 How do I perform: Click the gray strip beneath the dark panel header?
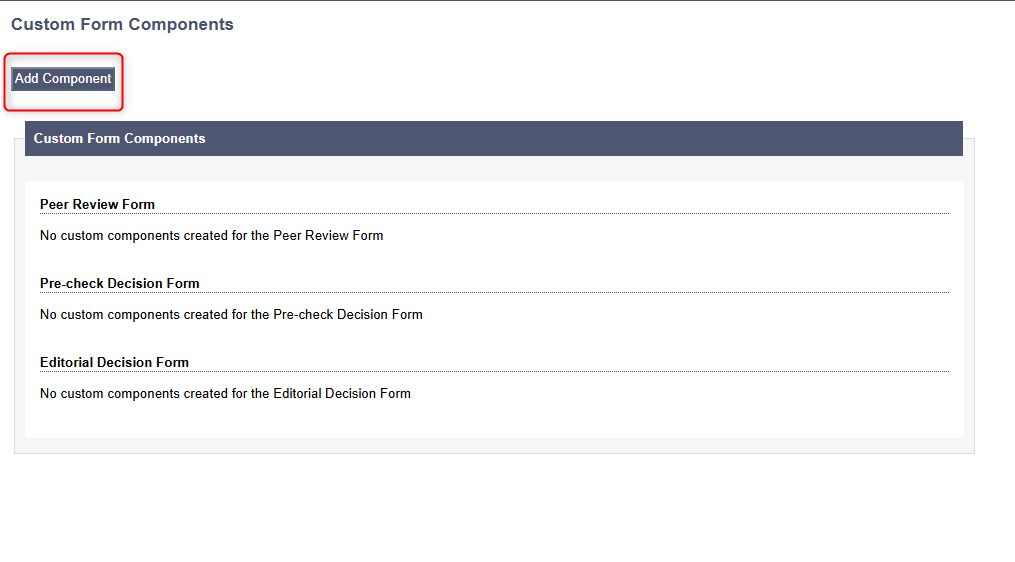pyautogui.click(x=500, y=168)
